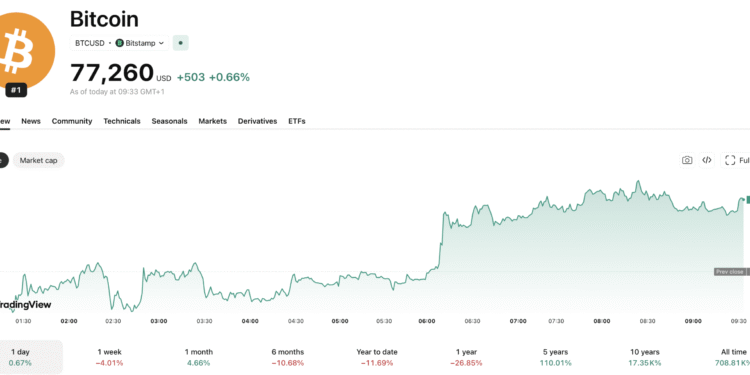The image size is (750, 375).
Task: Click the 06:00 time axis label
Action: click(x=428, y=321)
